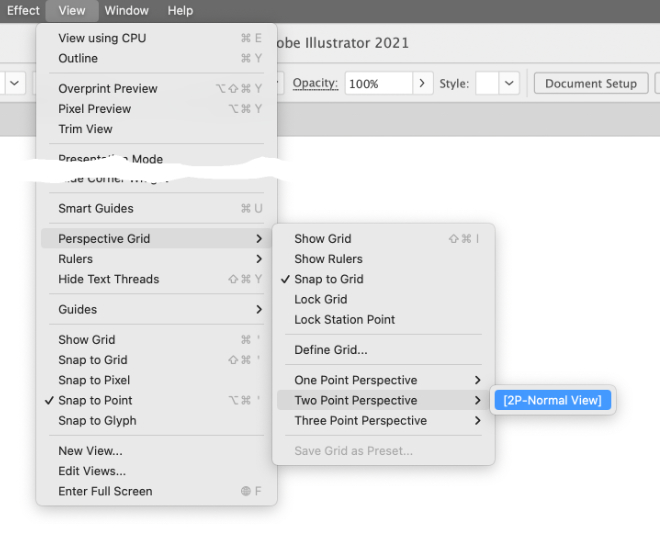Viewport: 660px width, 539px height.
Task: Toggle Snap to Grid in Perspective submenu
Action: coord(328,279)
